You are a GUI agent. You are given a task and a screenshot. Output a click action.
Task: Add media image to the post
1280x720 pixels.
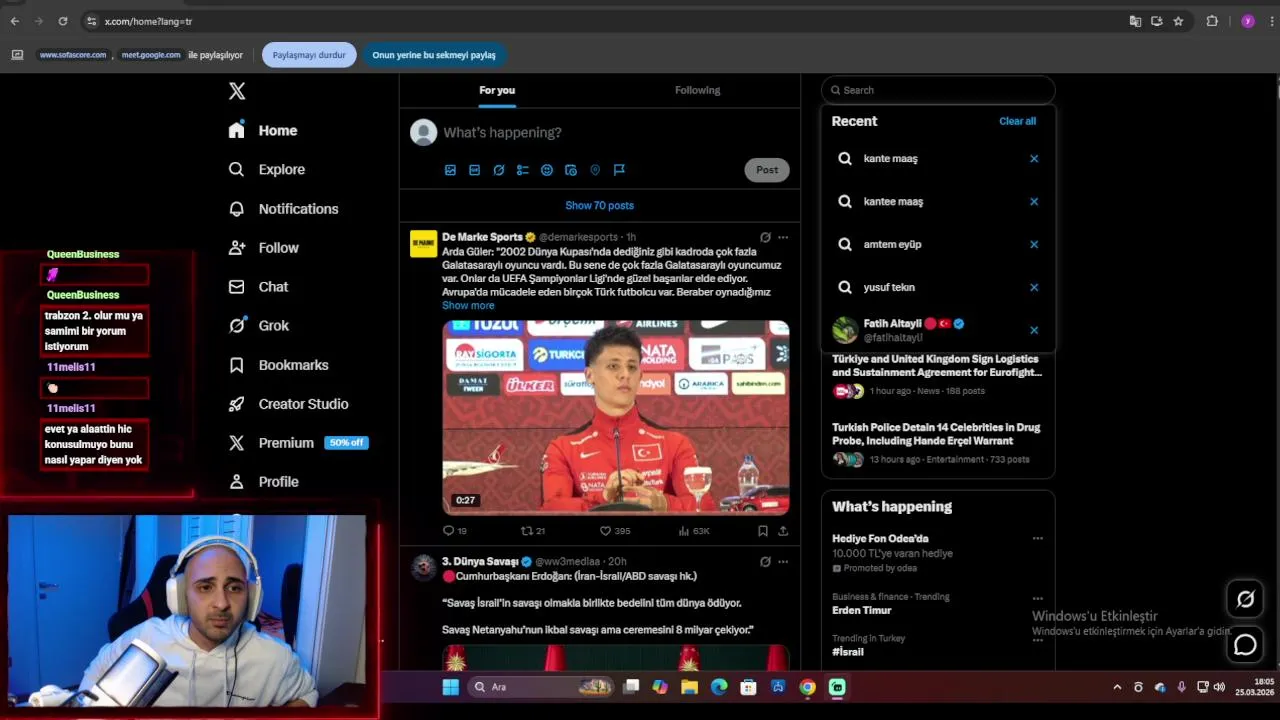450,170
